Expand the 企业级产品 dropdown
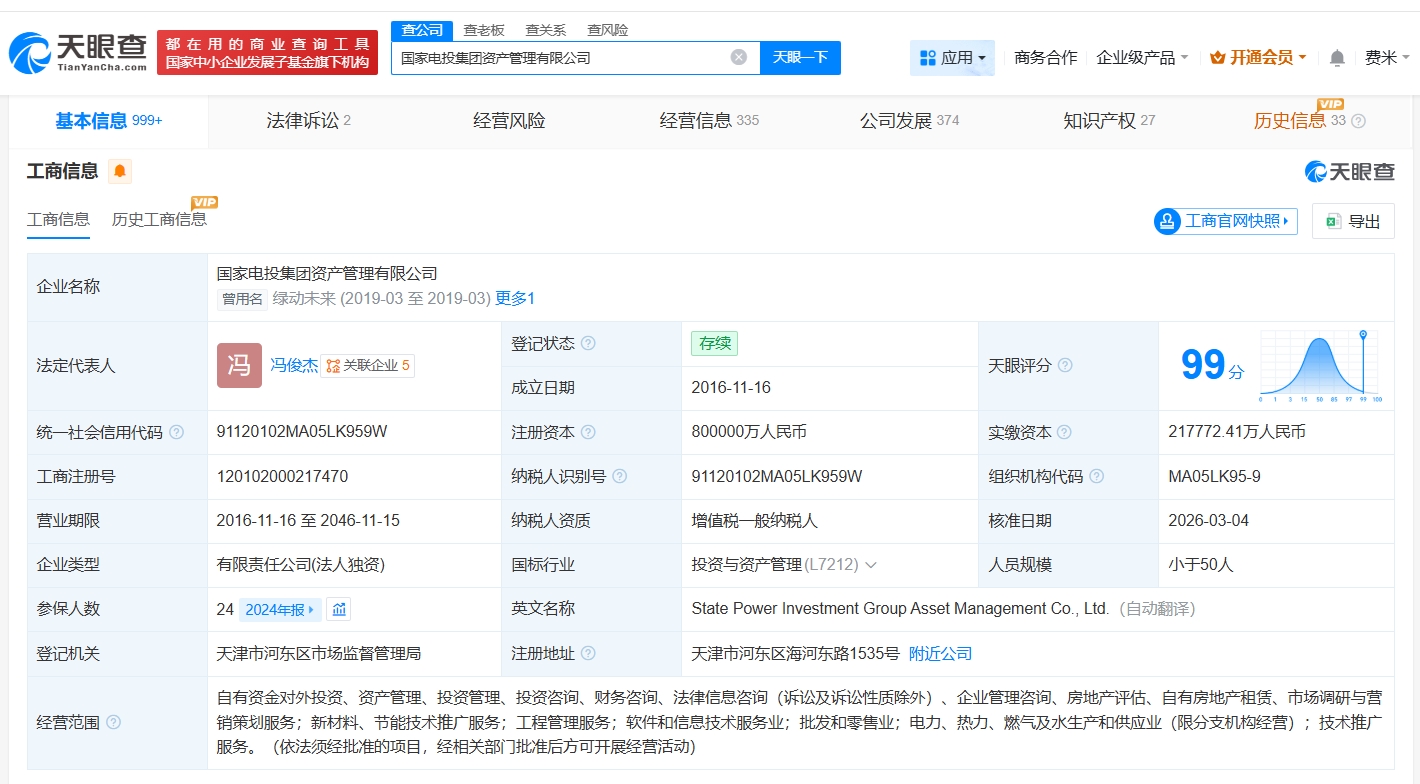The height and width of the screenshot is (784, 1420). point(1142,58)
